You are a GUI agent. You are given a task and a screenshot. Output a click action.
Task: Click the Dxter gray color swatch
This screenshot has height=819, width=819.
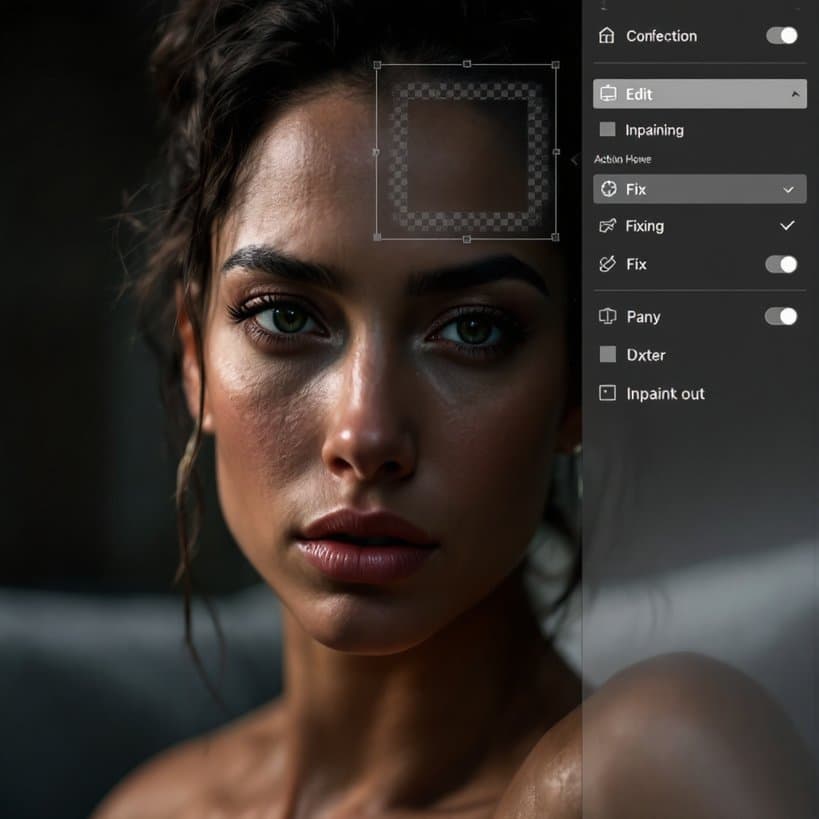click(x=607, y=354)
